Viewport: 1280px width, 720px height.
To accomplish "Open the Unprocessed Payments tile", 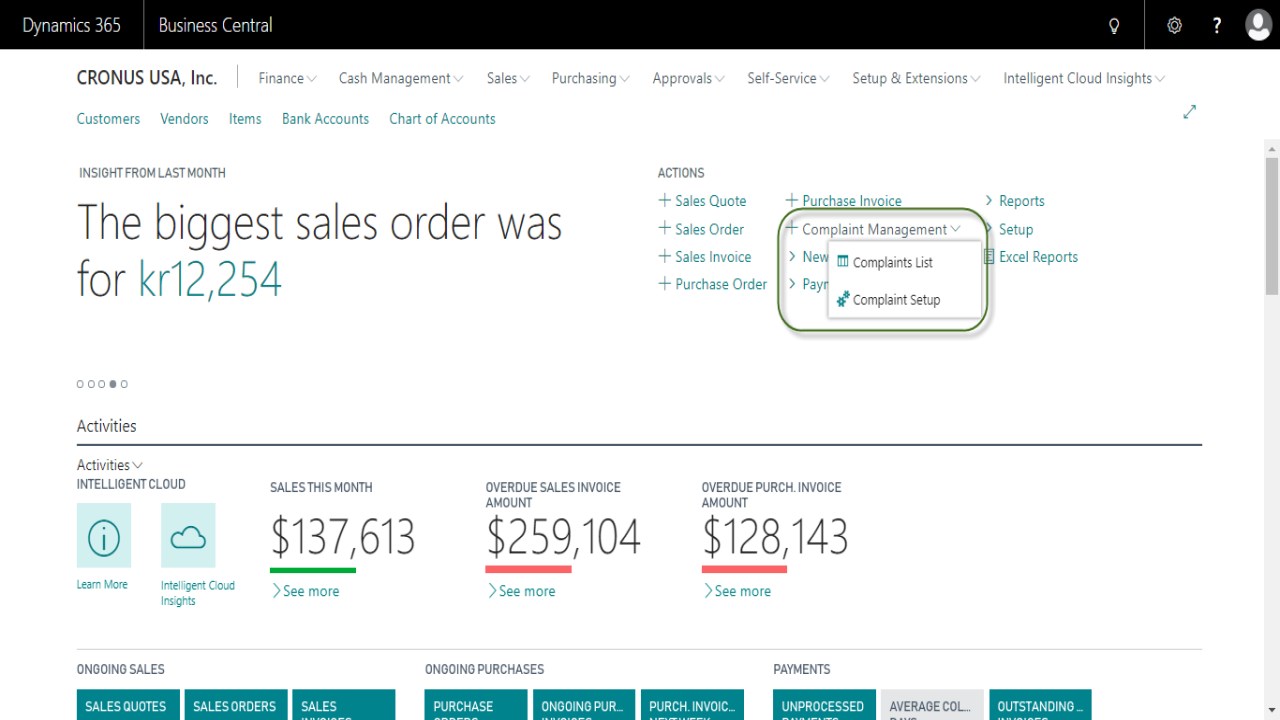I will (824, 705).
